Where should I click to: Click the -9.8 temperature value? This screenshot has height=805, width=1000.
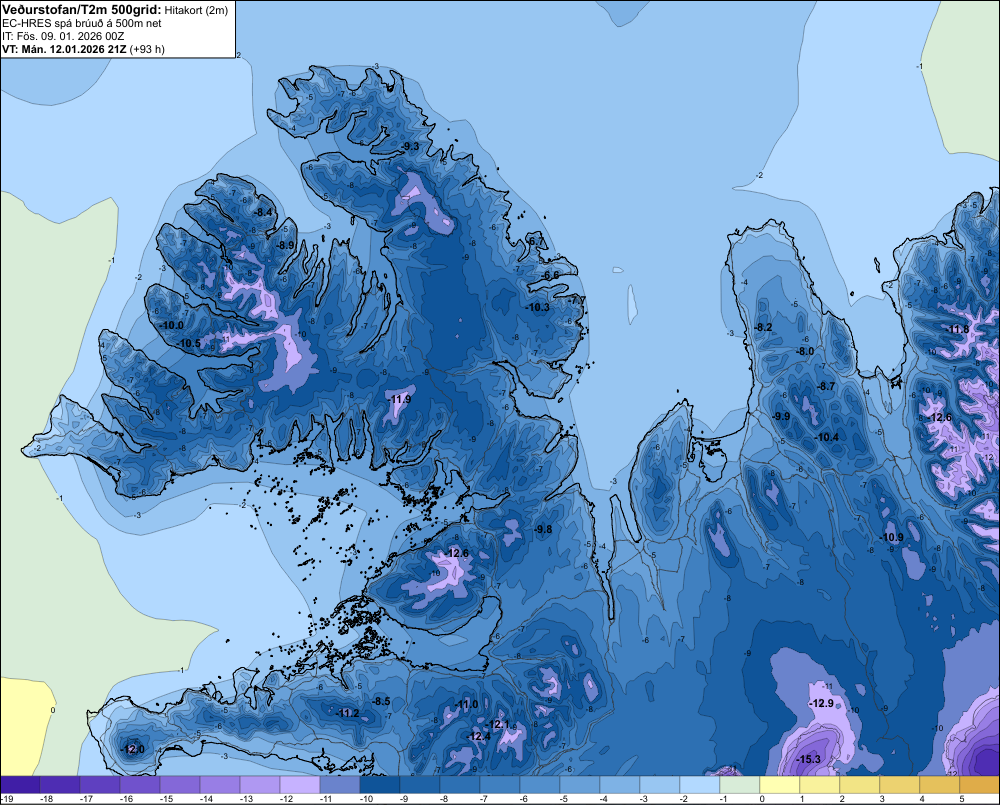[x=543, y=529]
